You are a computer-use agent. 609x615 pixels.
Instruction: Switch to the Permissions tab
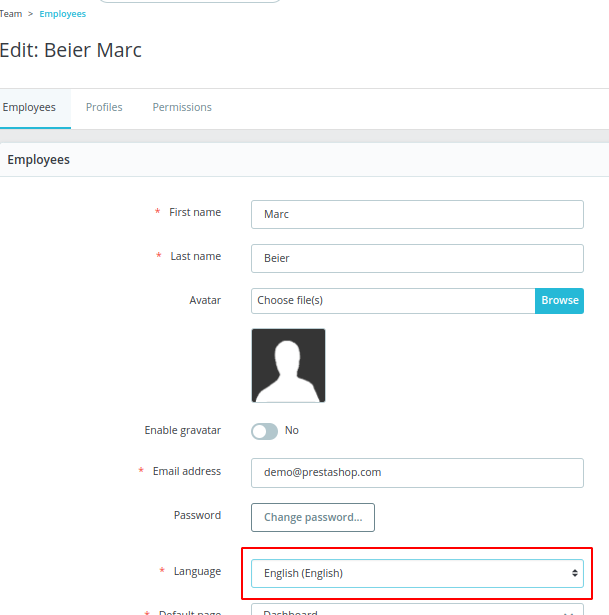click(x=182, y=107)
